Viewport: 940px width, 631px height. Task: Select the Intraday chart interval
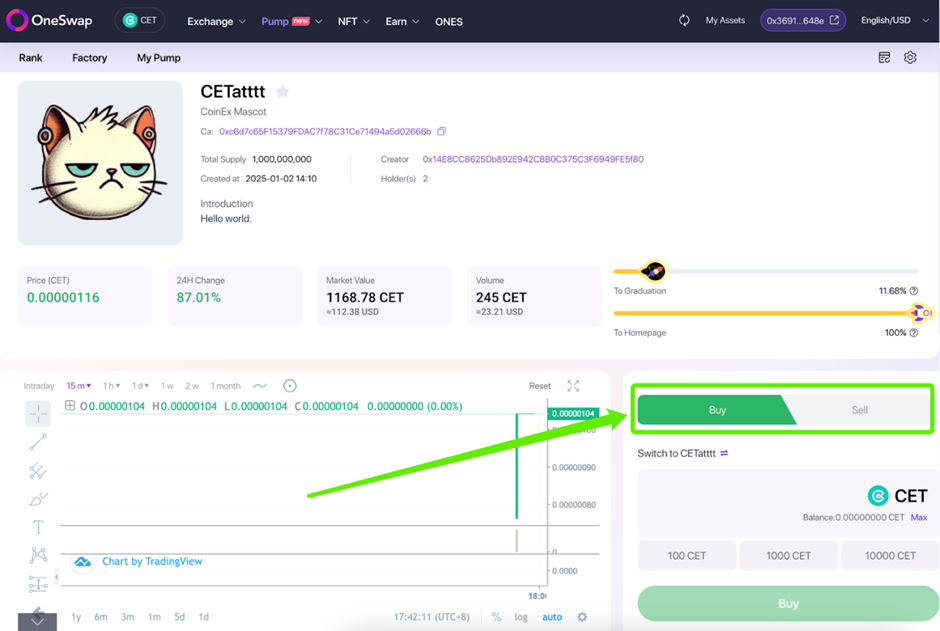[39, 386]
